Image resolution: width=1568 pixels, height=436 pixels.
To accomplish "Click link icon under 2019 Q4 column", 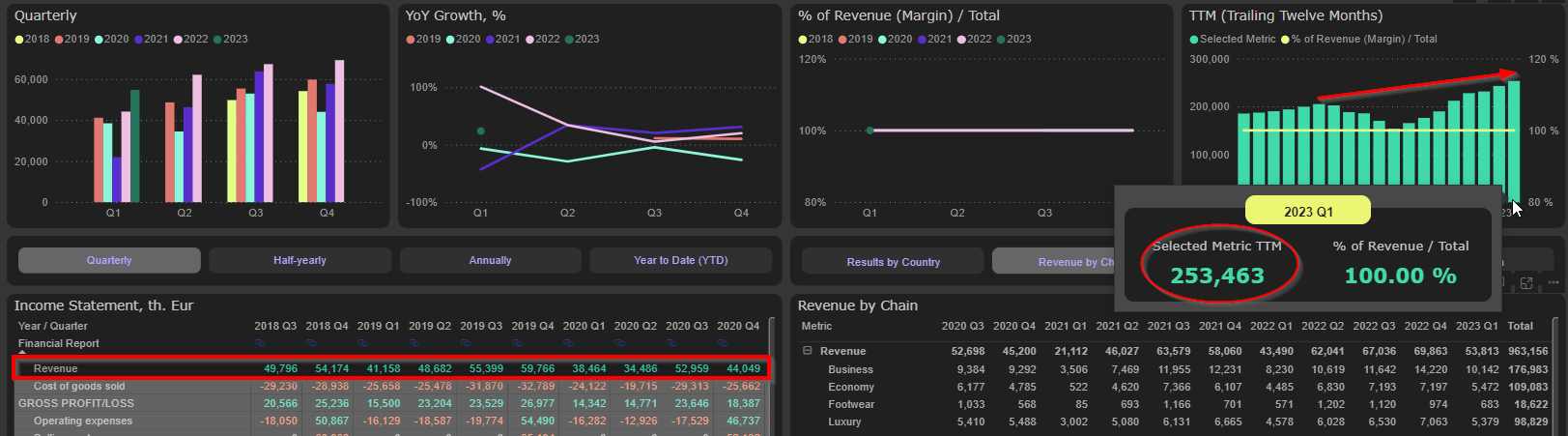I will tap(517, 343).
